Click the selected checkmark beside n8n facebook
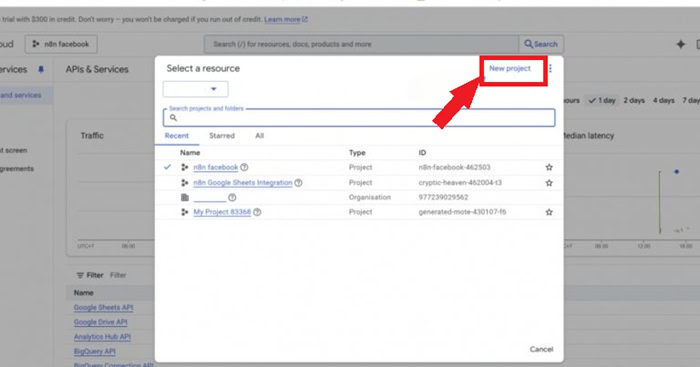This screenshot has height=367, width=700. 167,167
